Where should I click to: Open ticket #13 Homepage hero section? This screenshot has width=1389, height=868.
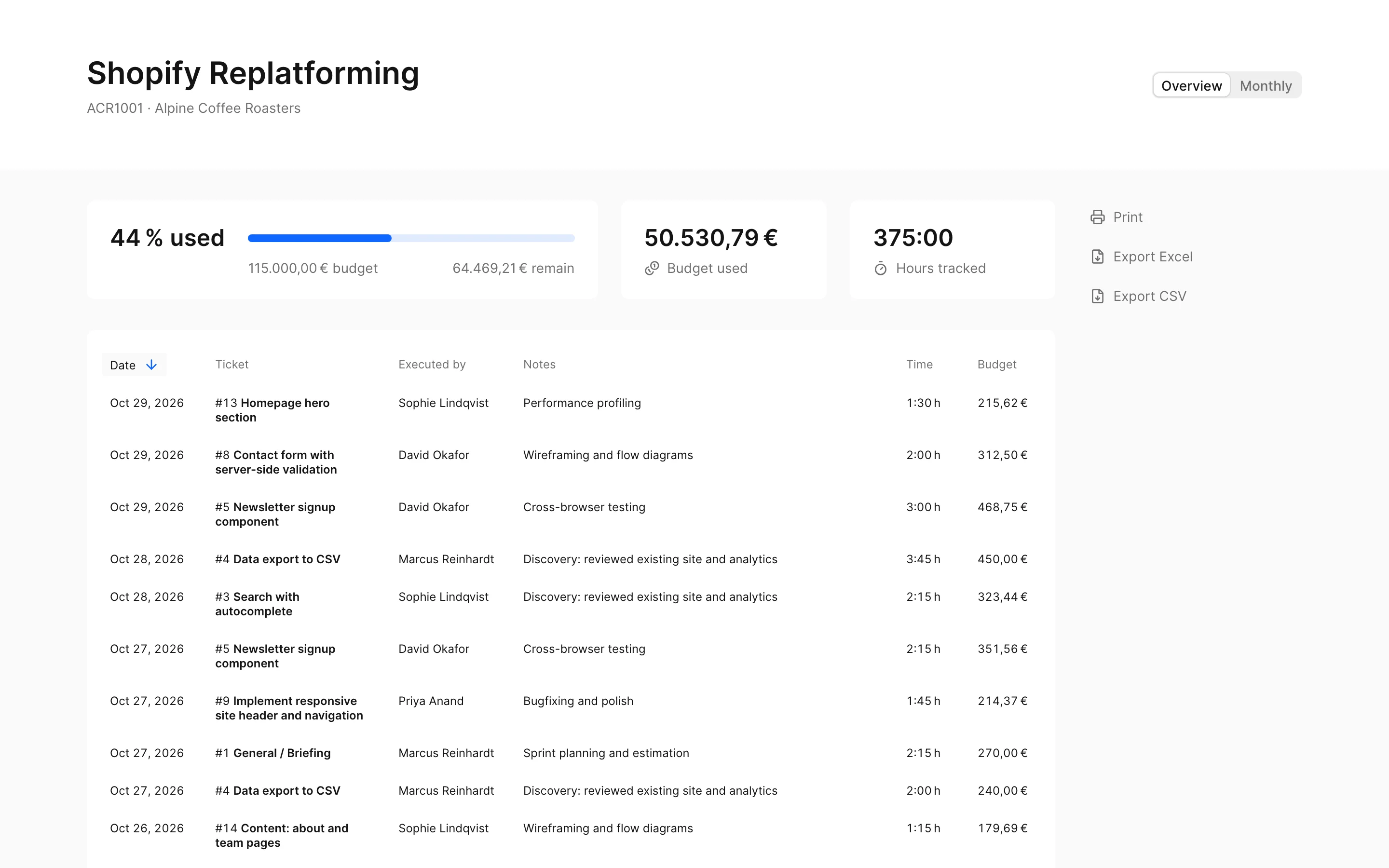[272, 410]
